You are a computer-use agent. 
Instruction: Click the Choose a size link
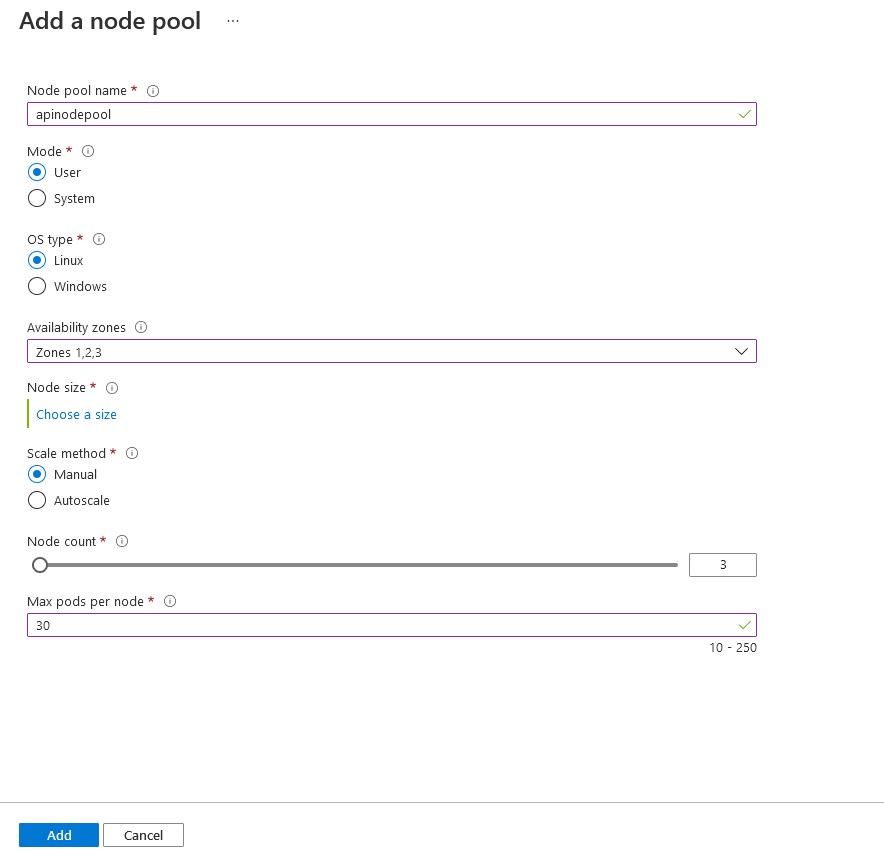[76, 414]
